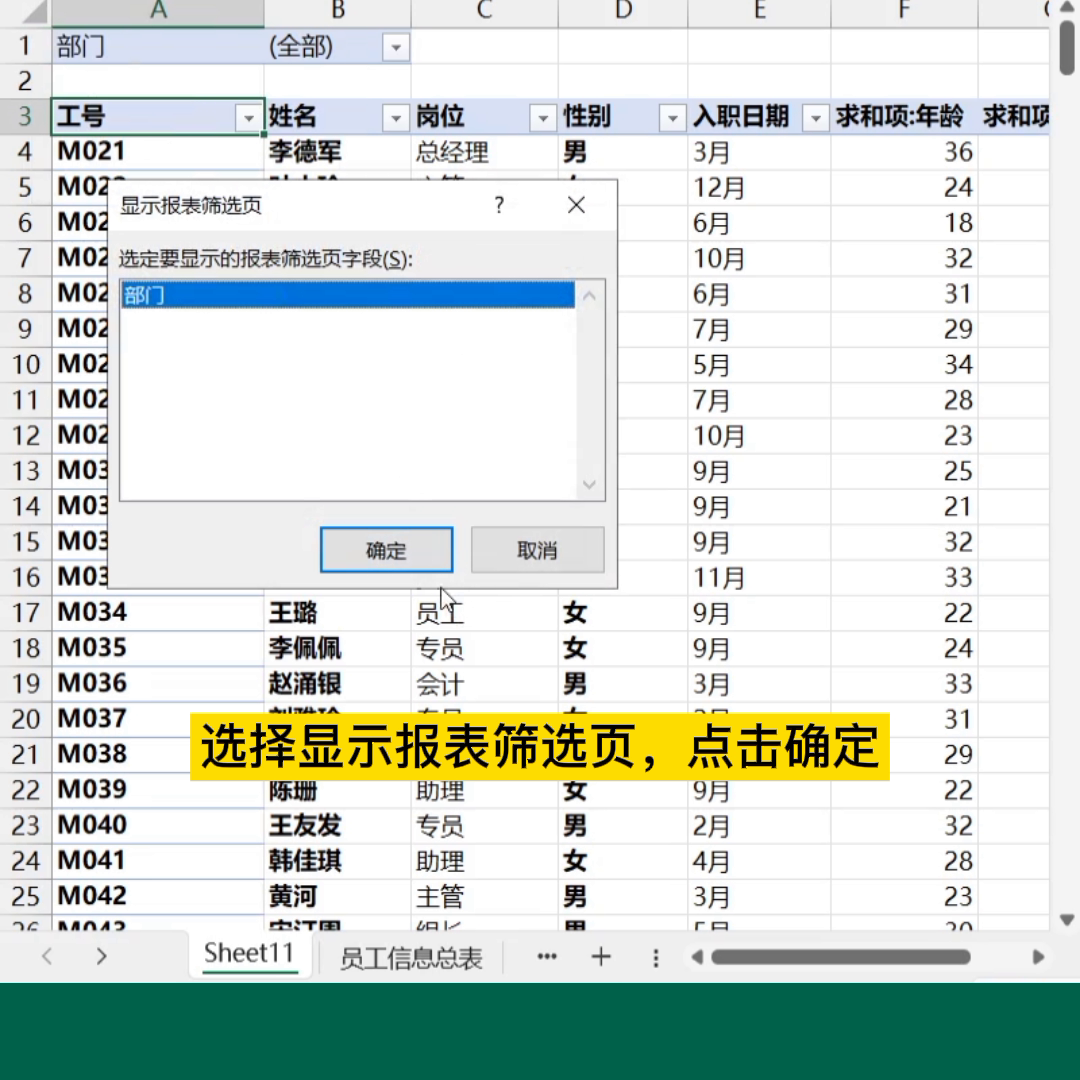This screenshot has height=1080, width=1080.
Task: Click the name cell 黄河
Action: [x=338, y=896]
